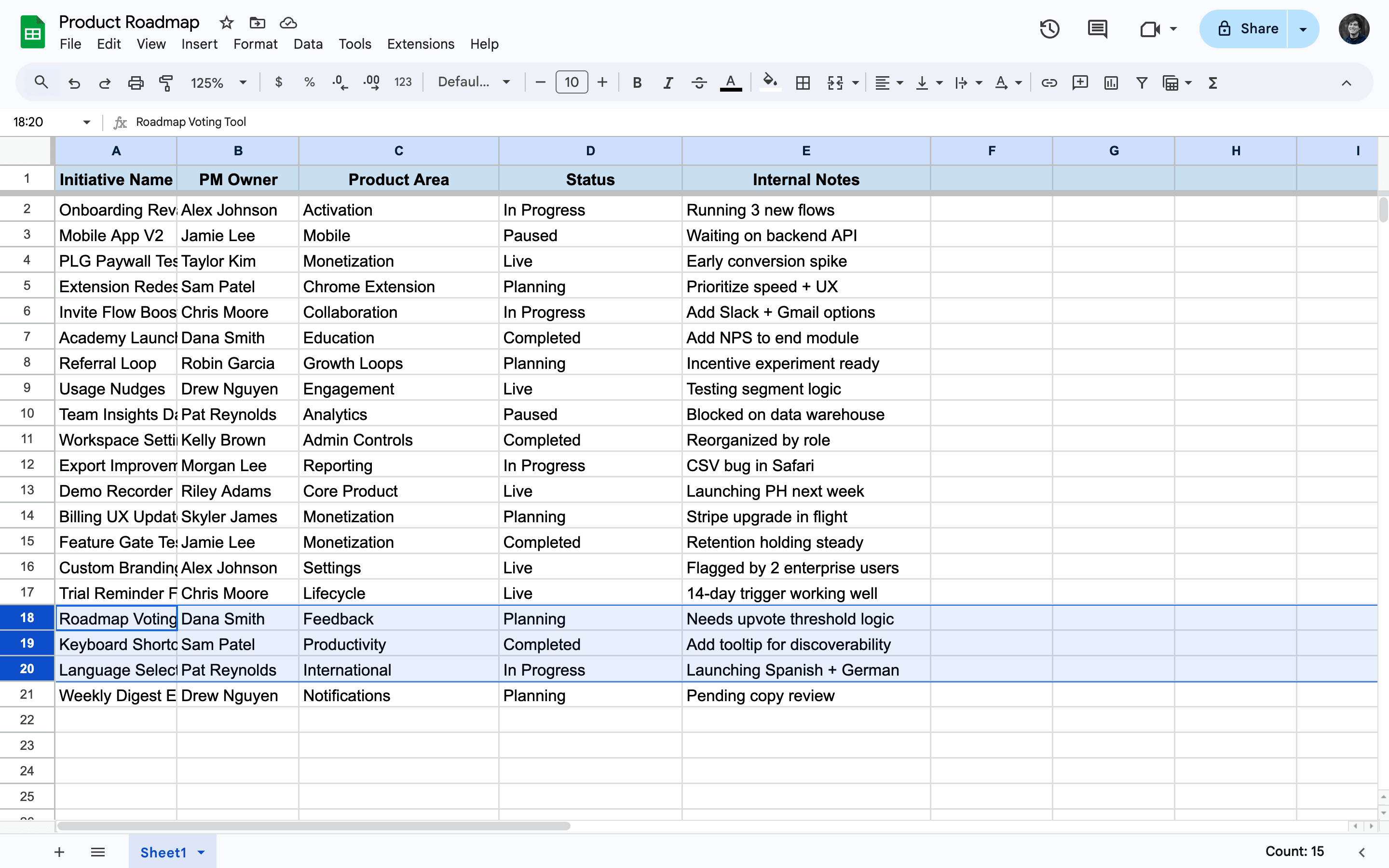The height and width of the screenshot is (868, 1389).
Task: Click the Share button
Action: tap(1243, 29)
